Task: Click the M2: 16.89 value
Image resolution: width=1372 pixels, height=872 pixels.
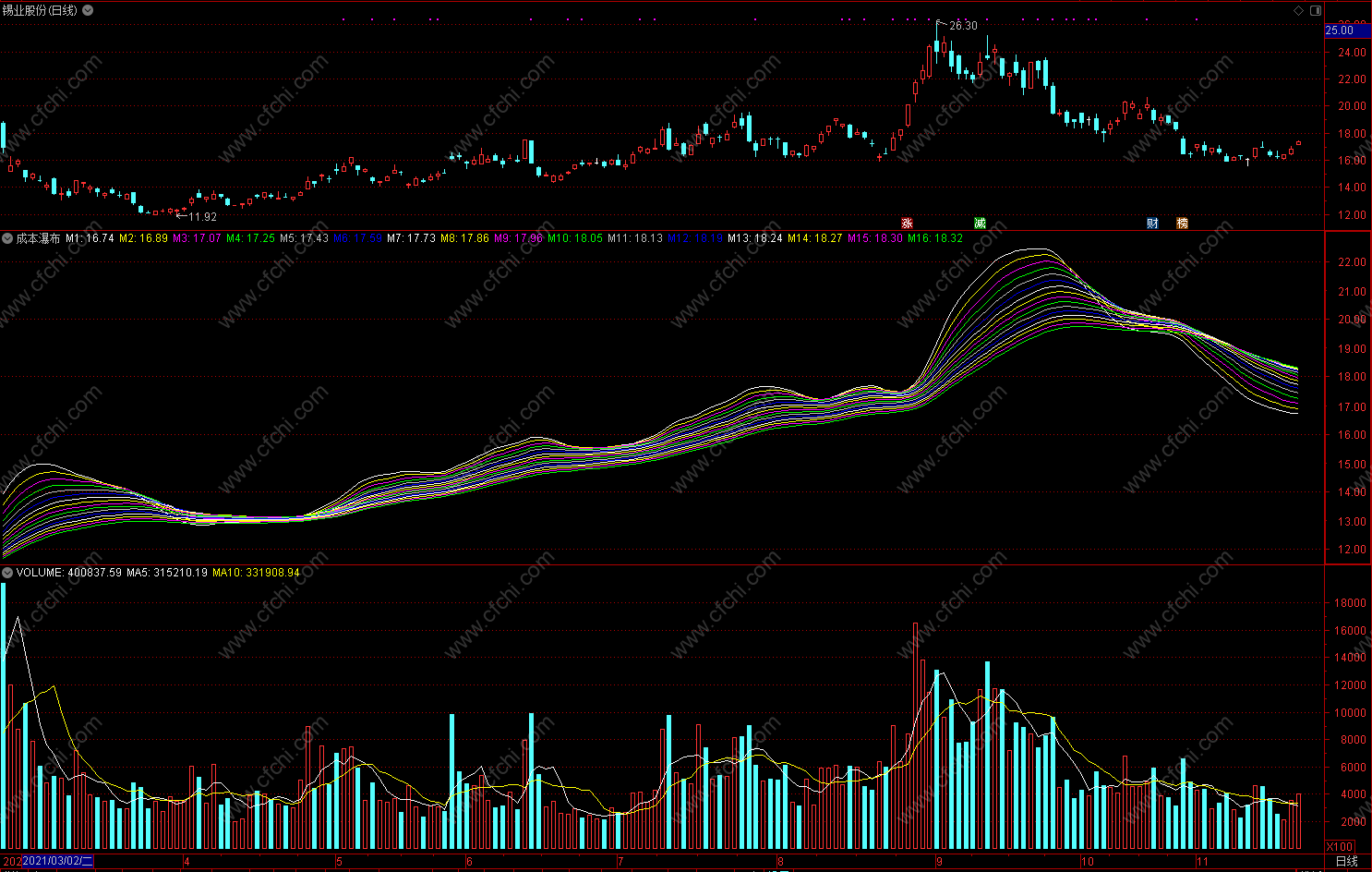Action: coord(143,238)
